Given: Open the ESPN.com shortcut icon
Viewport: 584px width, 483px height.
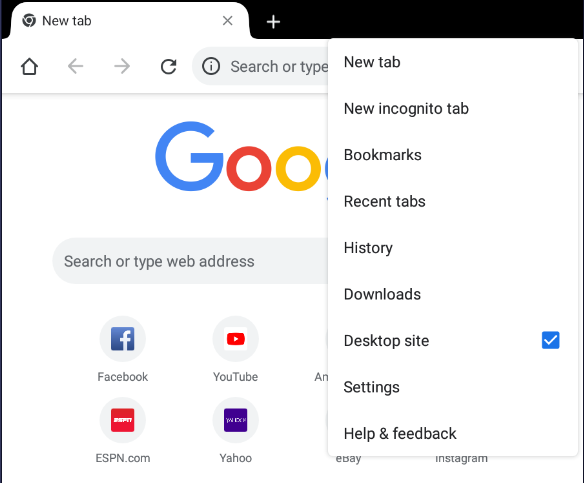Looking at the screenshot, I should 123,420.
